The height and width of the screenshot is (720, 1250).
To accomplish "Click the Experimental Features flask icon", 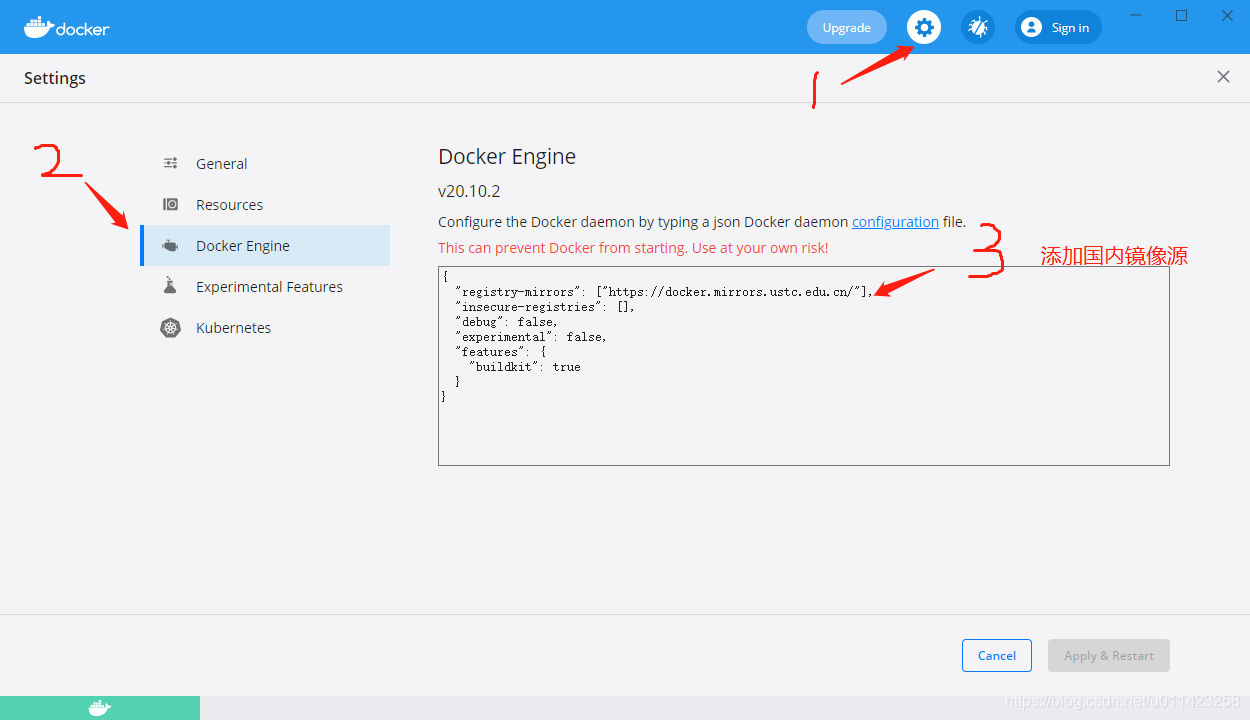I will (x=170, y=286).
